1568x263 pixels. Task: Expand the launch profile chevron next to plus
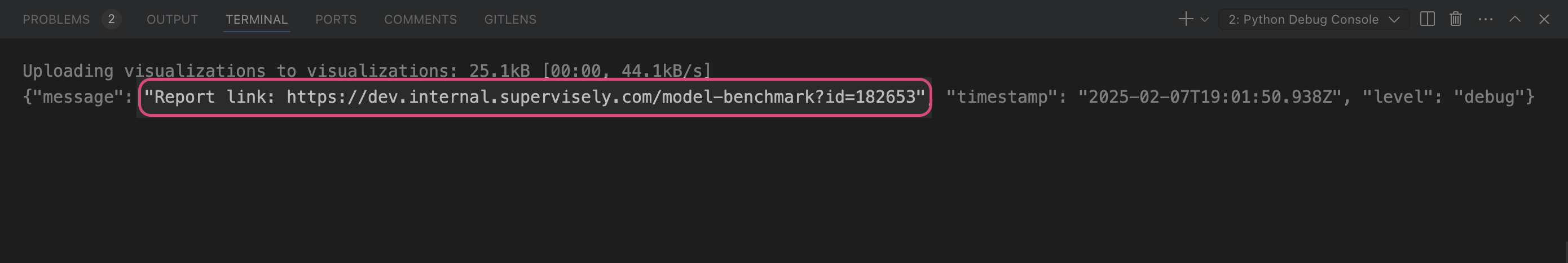tap(1205, 20)
